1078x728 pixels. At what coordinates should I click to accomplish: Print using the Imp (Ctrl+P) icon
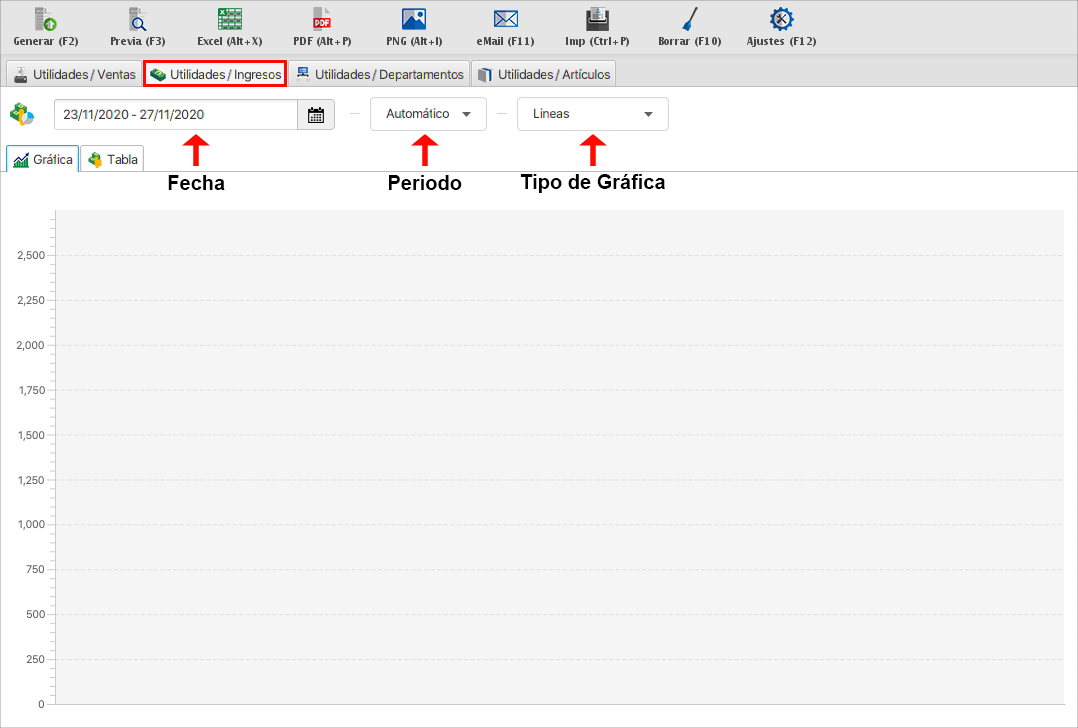pos(598,19)
